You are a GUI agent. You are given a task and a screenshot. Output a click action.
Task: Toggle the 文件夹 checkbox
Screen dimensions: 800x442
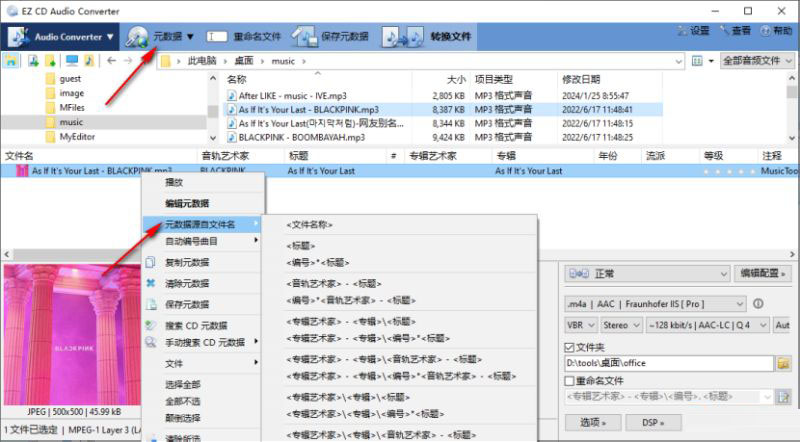pos(569,347)
